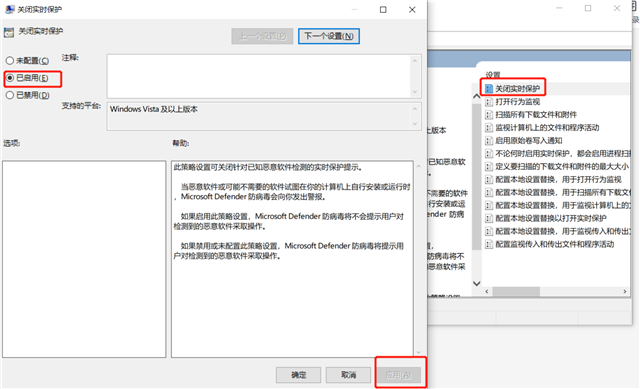Click the 监视计算机上的文件和程序活动 setting icon
The image size is (640, 389).
pos(489,128)
